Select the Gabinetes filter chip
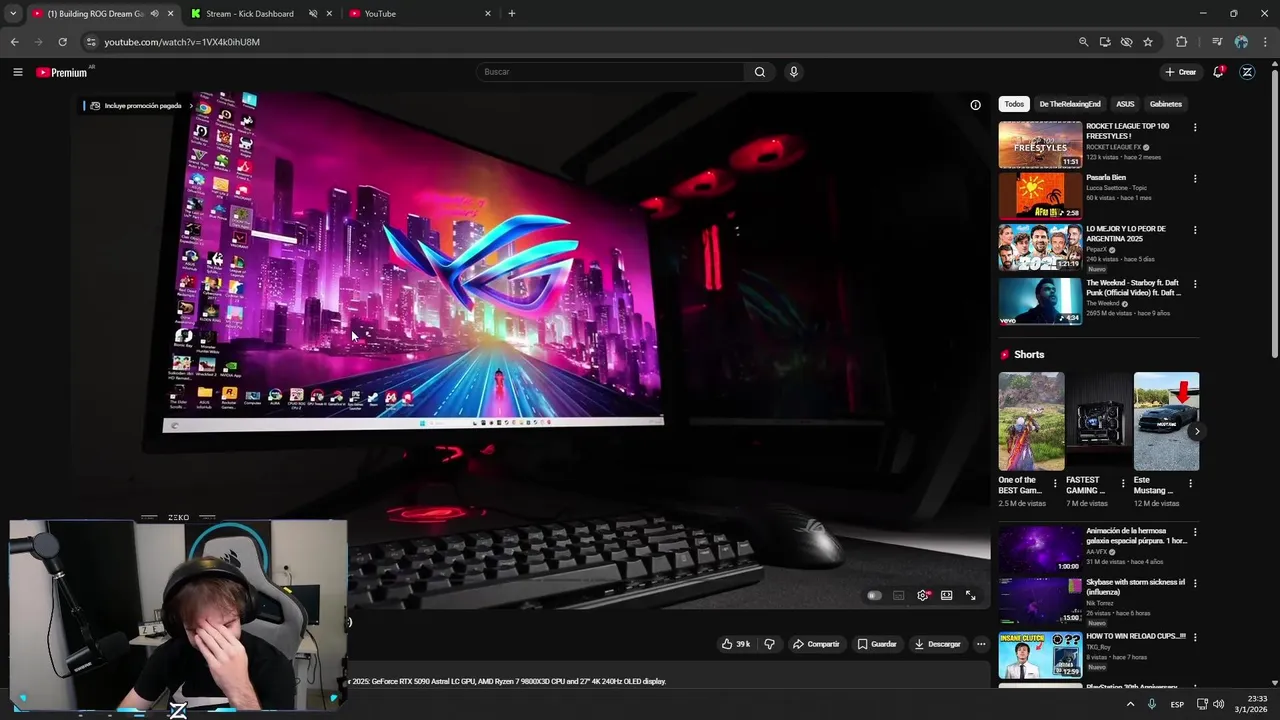This screenshot has height=720, width=1280. click(x=1166, y=104)
